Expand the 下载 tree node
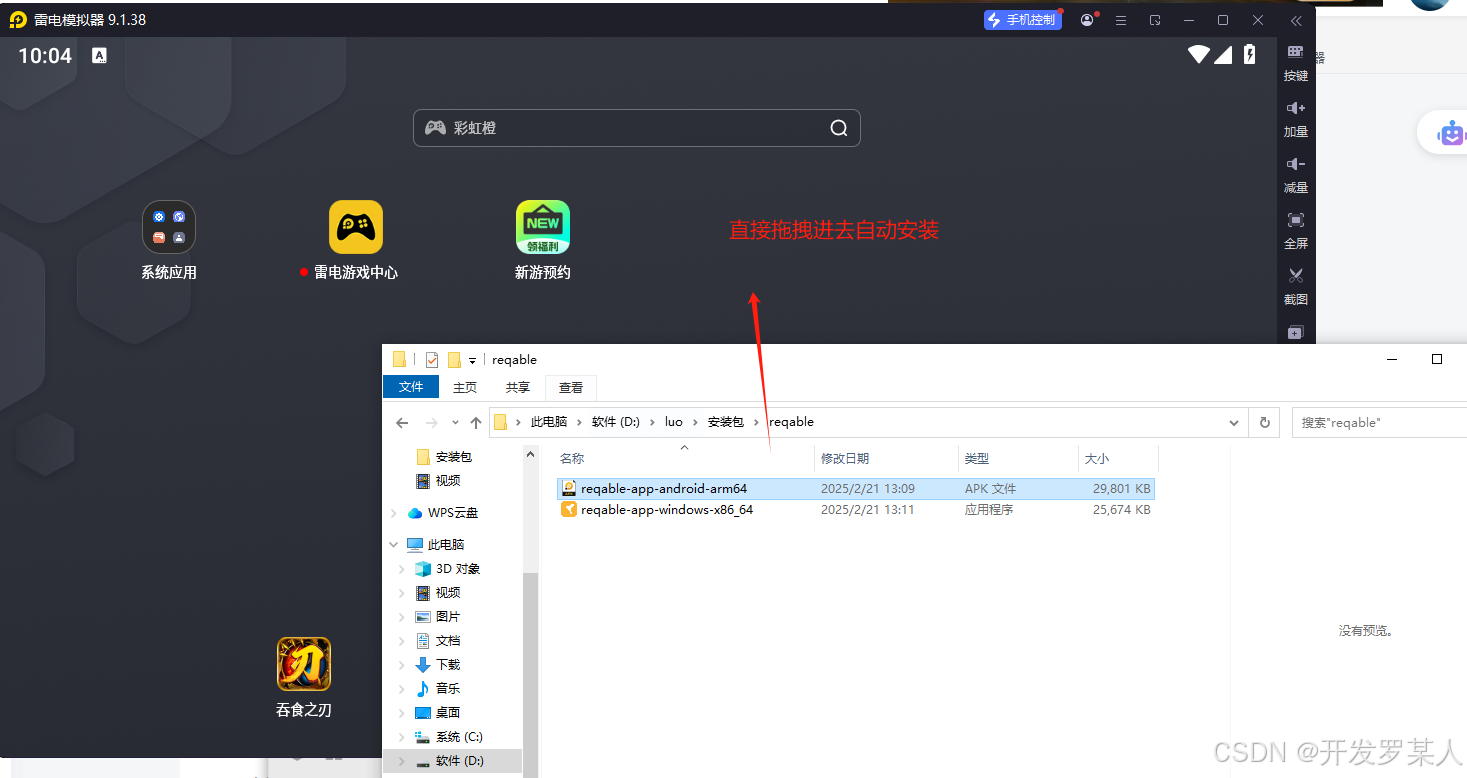Image resolution: width=1467 pixels, height=778 pixels. coord(402,665)
